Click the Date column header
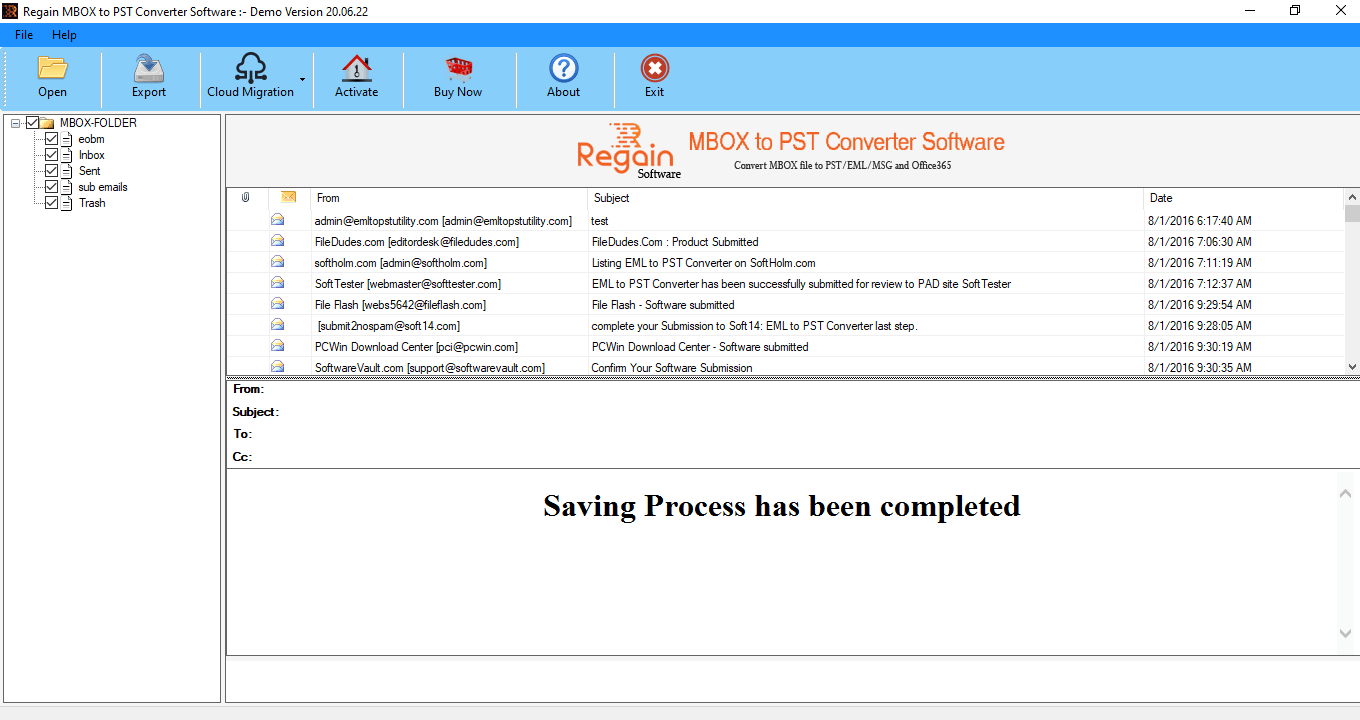The height and width of the screenshot is (720, 1360). tap(1160, 197)
